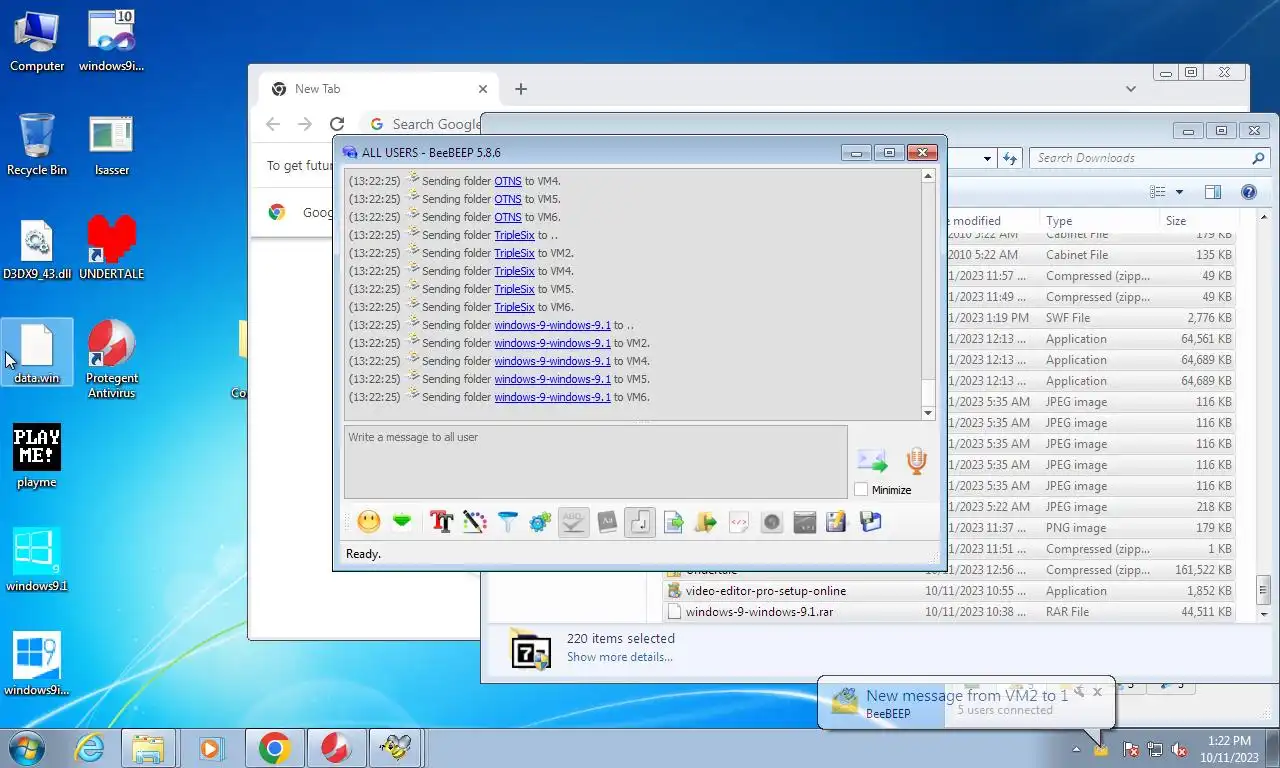Expand Chrome's tab search chevron

pos(1131,89)
